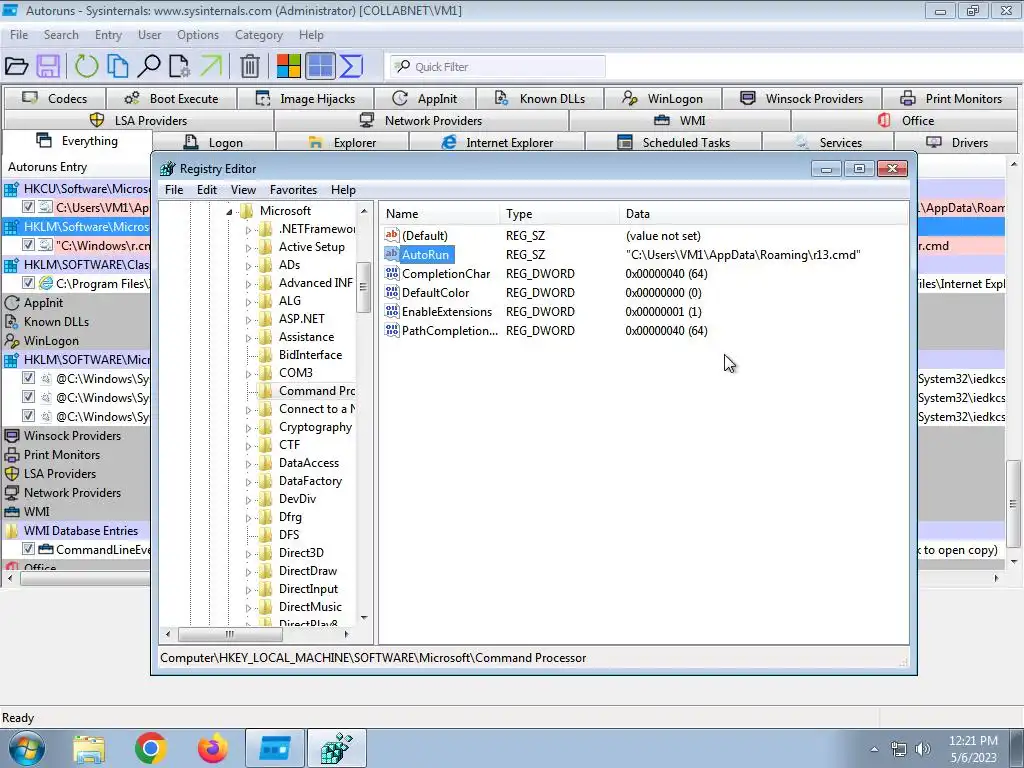Click the sigma VirusTotal toolbar icon
The image size is (1024, 768).
[x=351, y=66]
